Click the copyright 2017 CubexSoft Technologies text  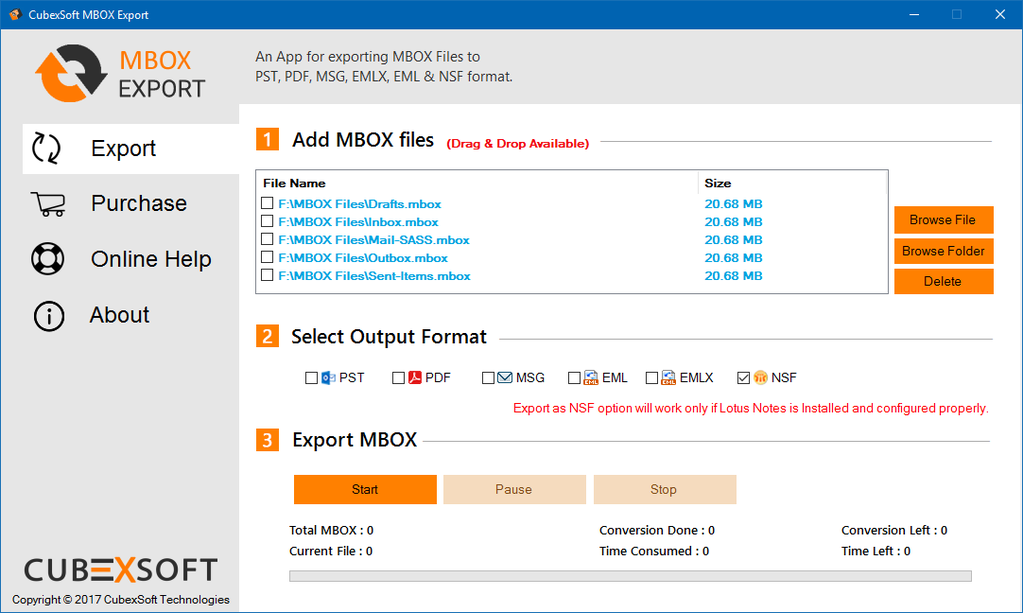pos(121,599)
